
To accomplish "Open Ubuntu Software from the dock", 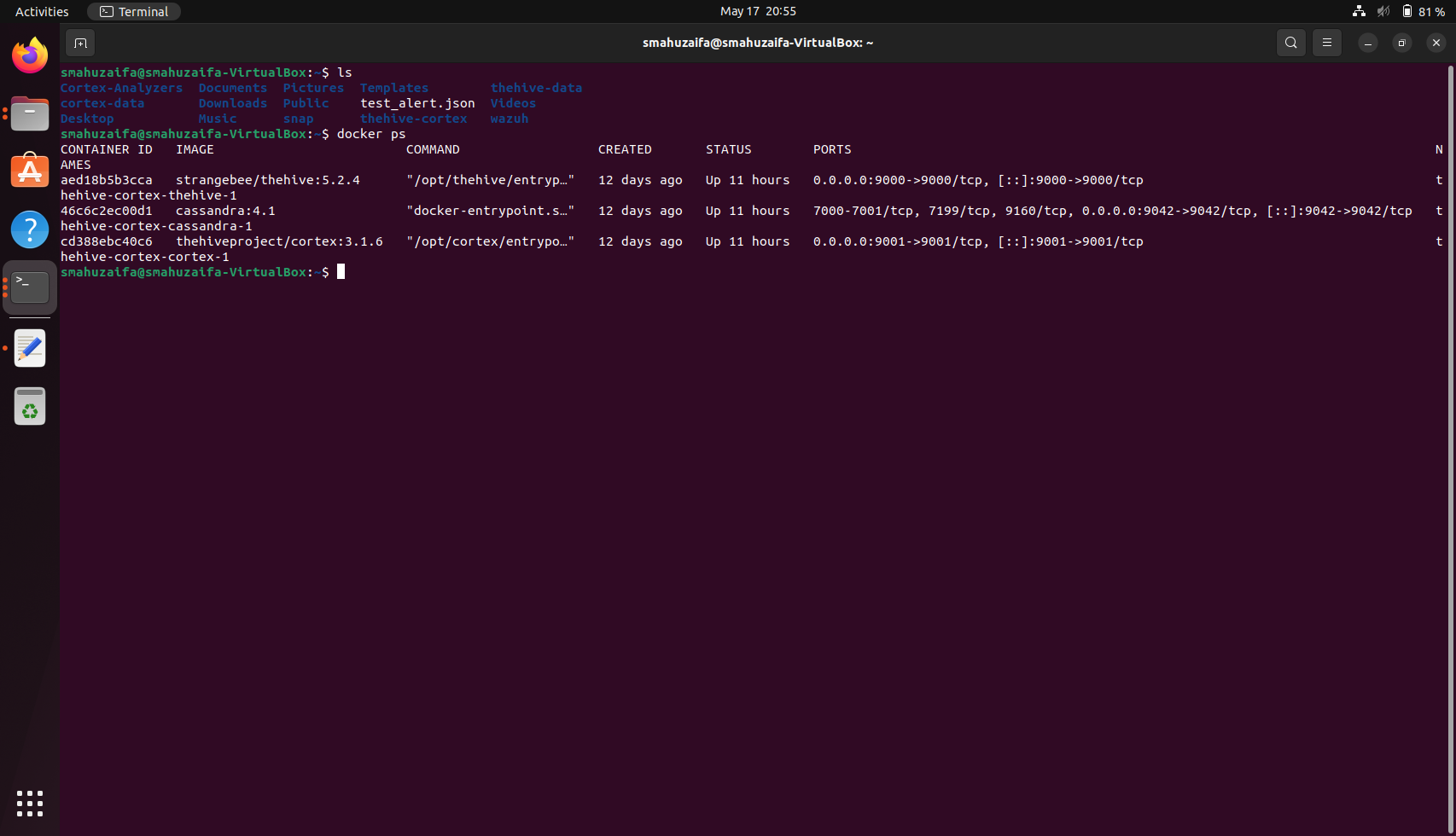I will point(30,171).
